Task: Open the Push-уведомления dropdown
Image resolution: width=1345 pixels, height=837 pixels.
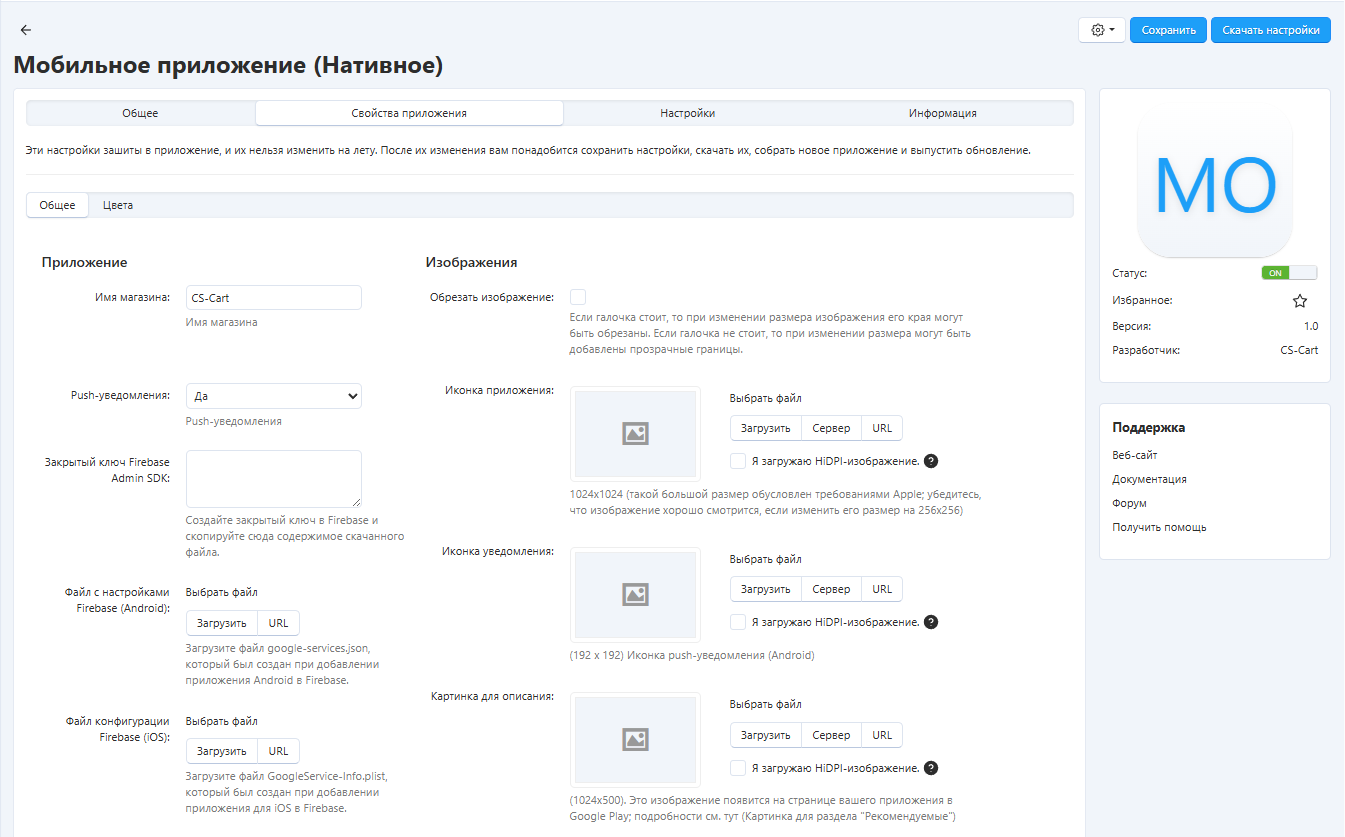Action: pos(273,397)
